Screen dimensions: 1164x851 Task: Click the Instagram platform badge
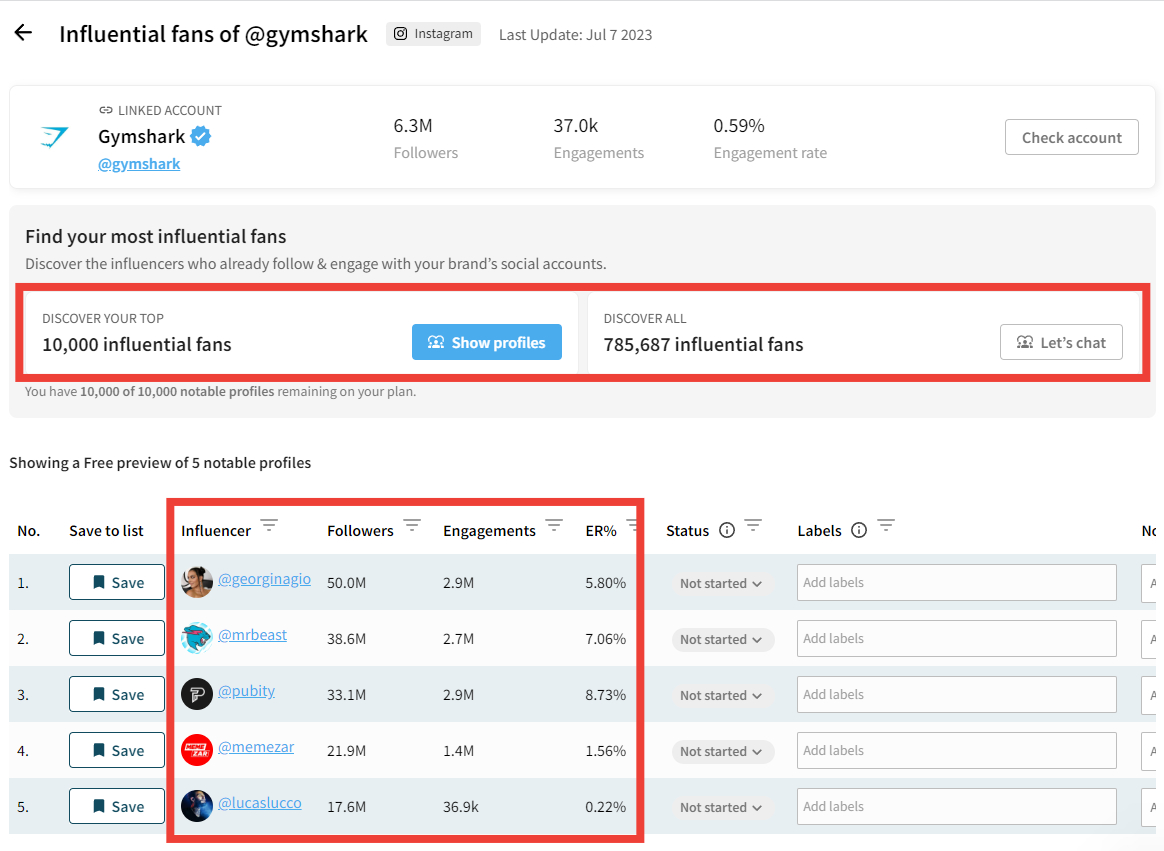(x=434, y=34)
